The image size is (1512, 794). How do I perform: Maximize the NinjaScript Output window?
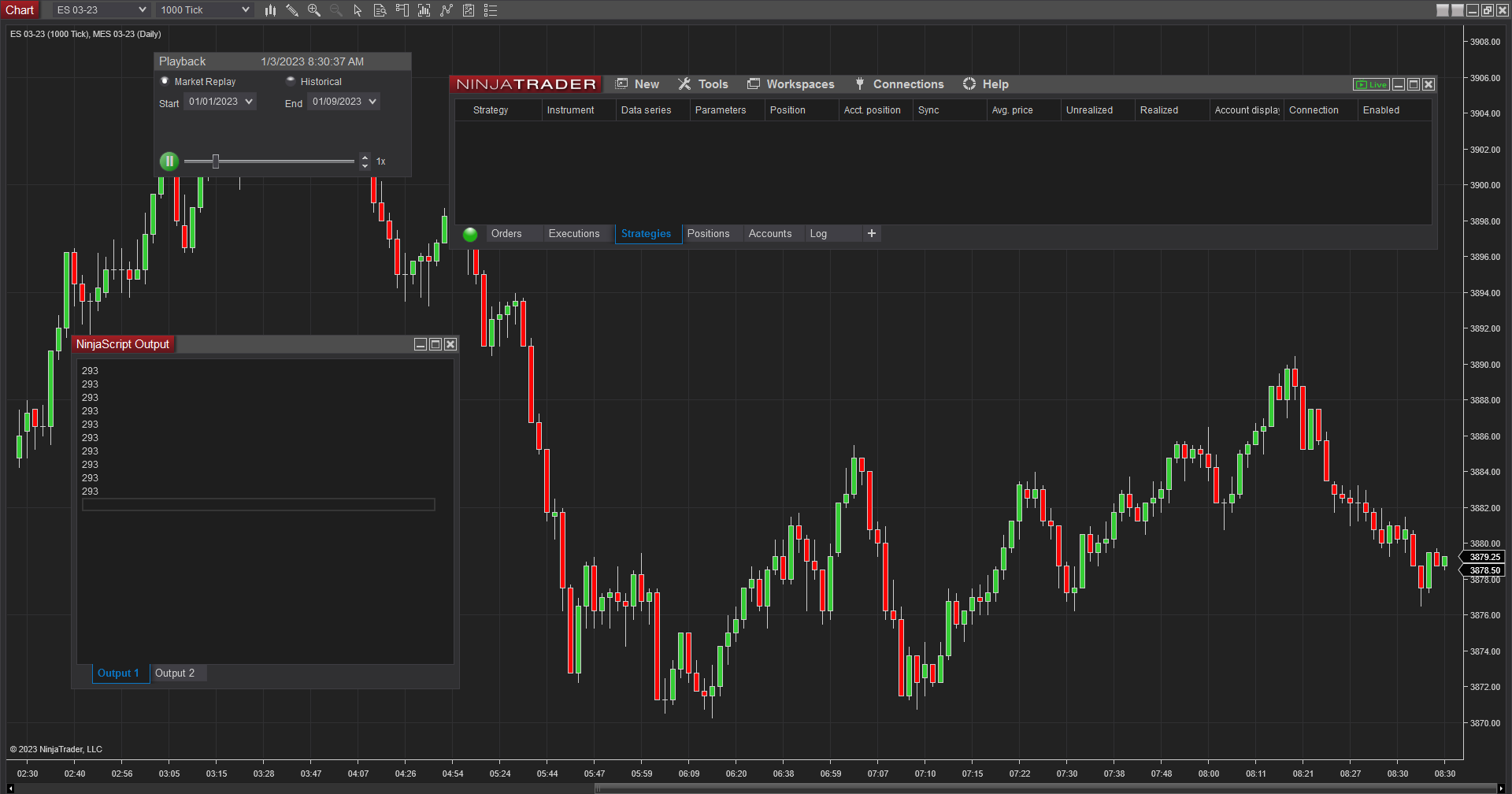[435, 344]
